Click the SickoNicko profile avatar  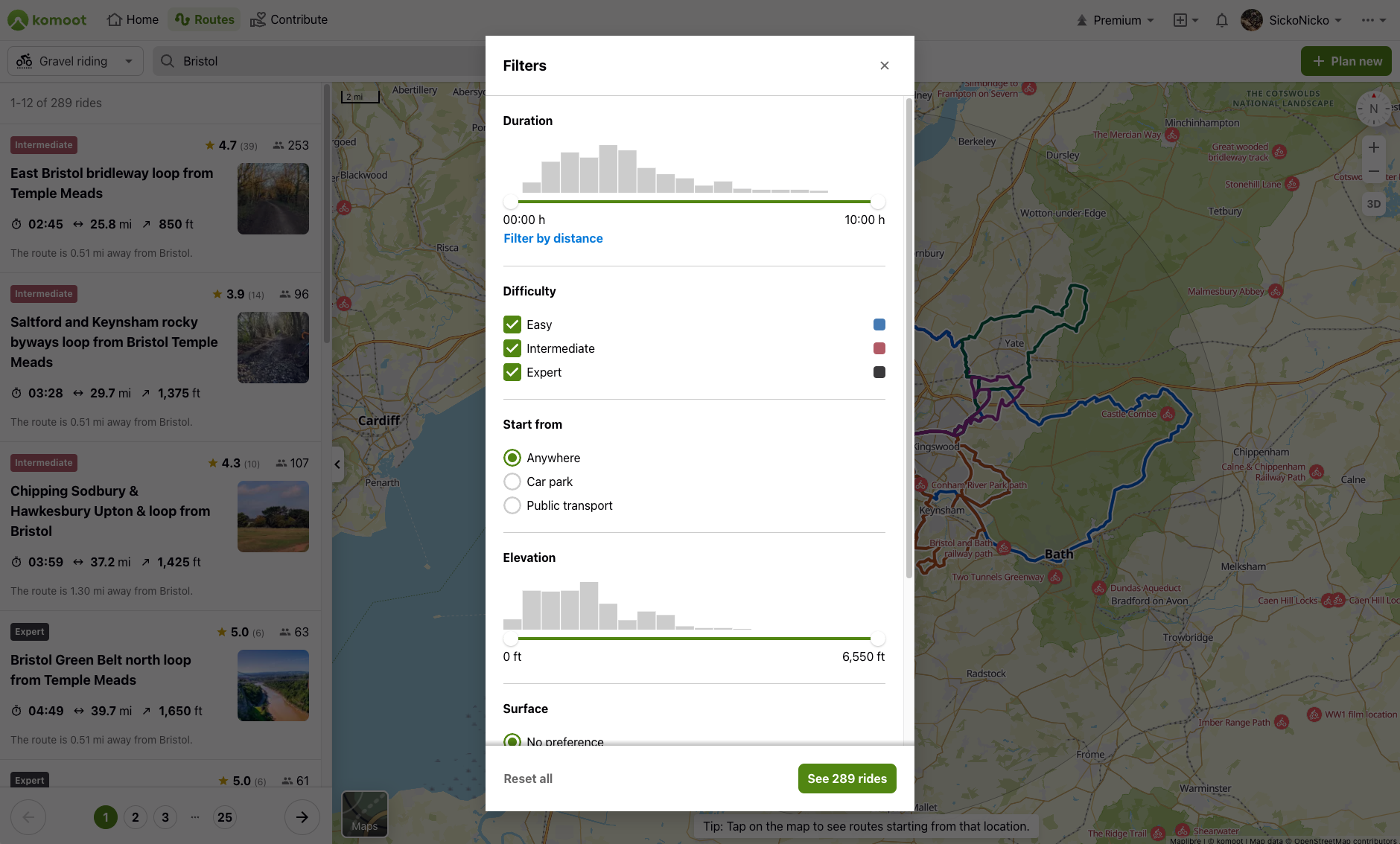coord(1252,20)
